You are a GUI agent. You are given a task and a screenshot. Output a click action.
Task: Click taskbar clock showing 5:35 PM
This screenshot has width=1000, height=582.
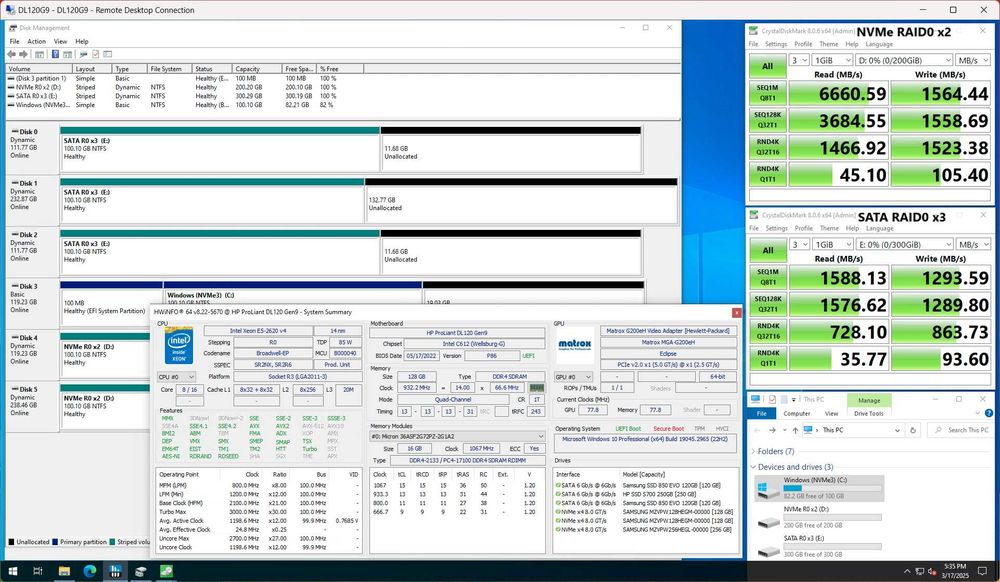pos(955,571)
